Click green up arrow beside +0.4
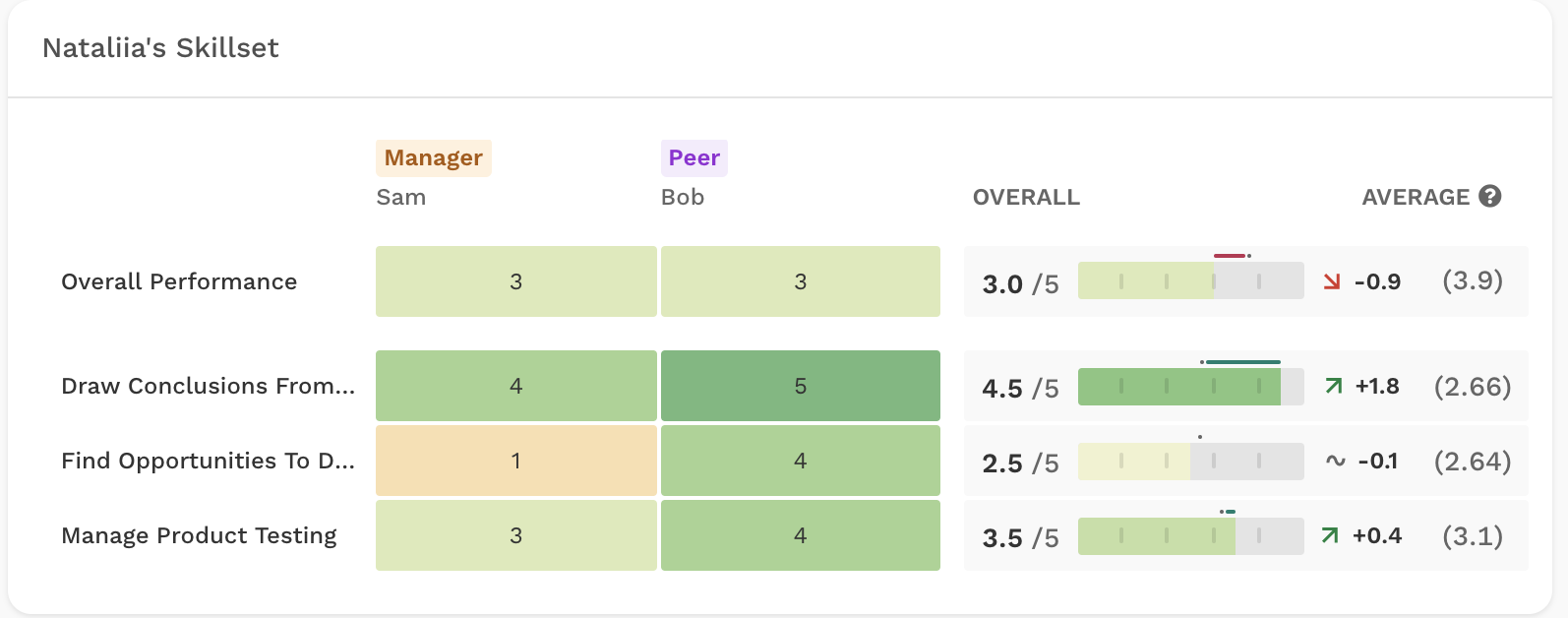1568x618 pixels. (1330, 535)
